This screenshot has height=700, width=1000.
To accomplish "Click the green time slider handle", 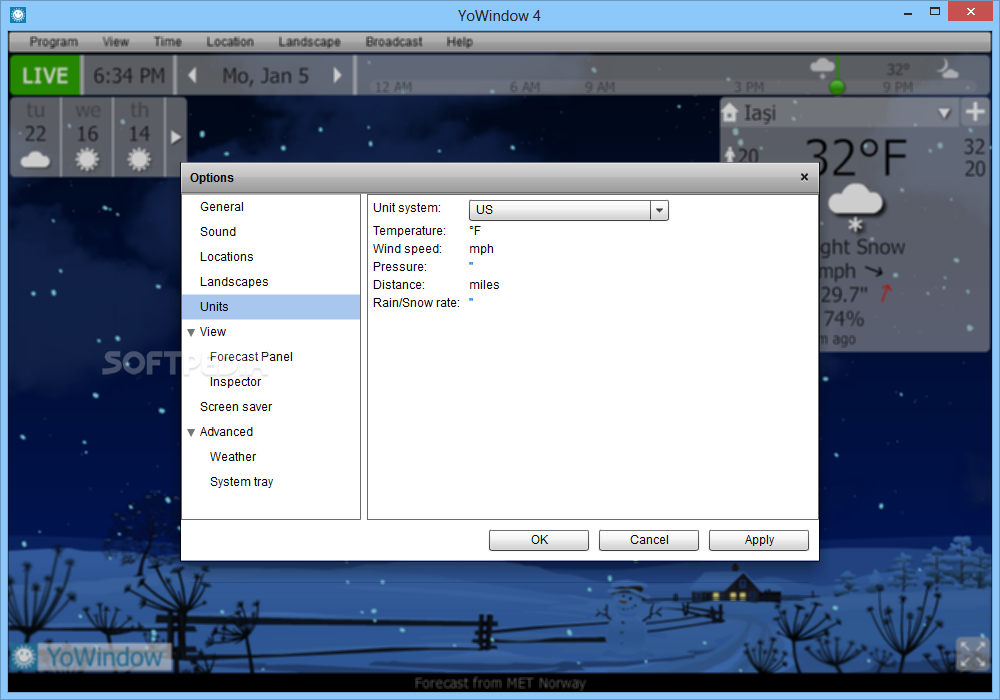I will (837, 86).
